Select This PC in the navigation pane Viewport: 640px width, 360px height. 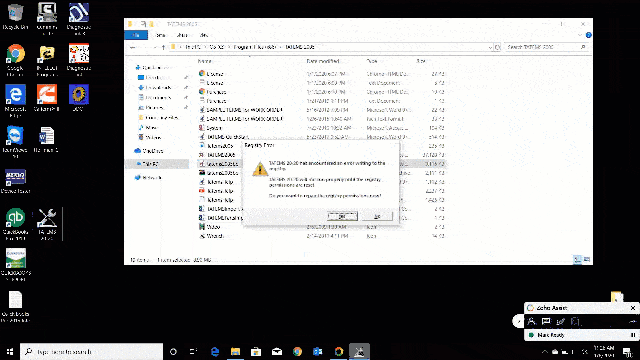click(157, 164)
